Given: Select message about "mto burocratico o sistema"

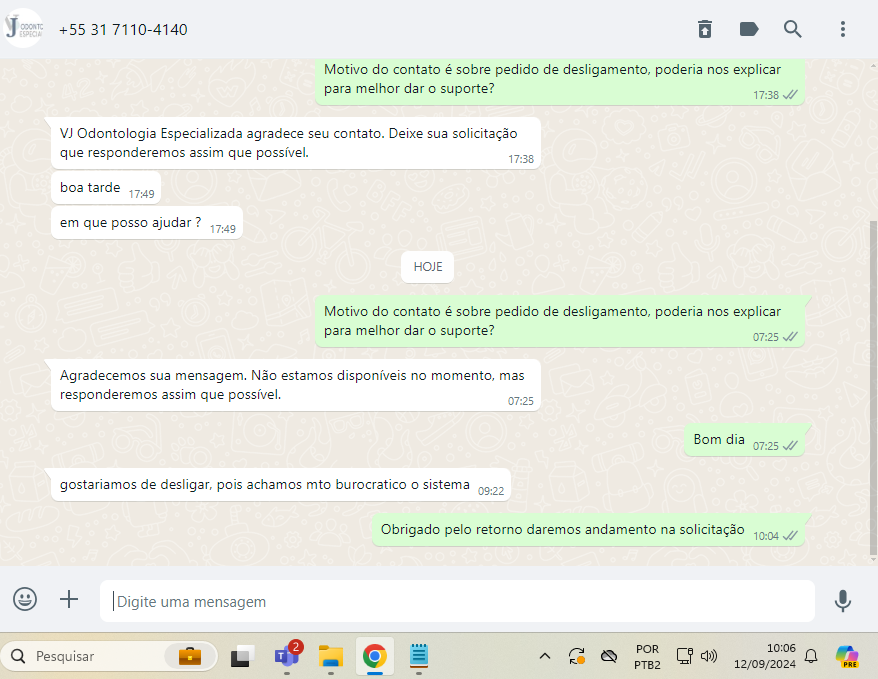Looking at the screenshot, I should tap(281, 485).
